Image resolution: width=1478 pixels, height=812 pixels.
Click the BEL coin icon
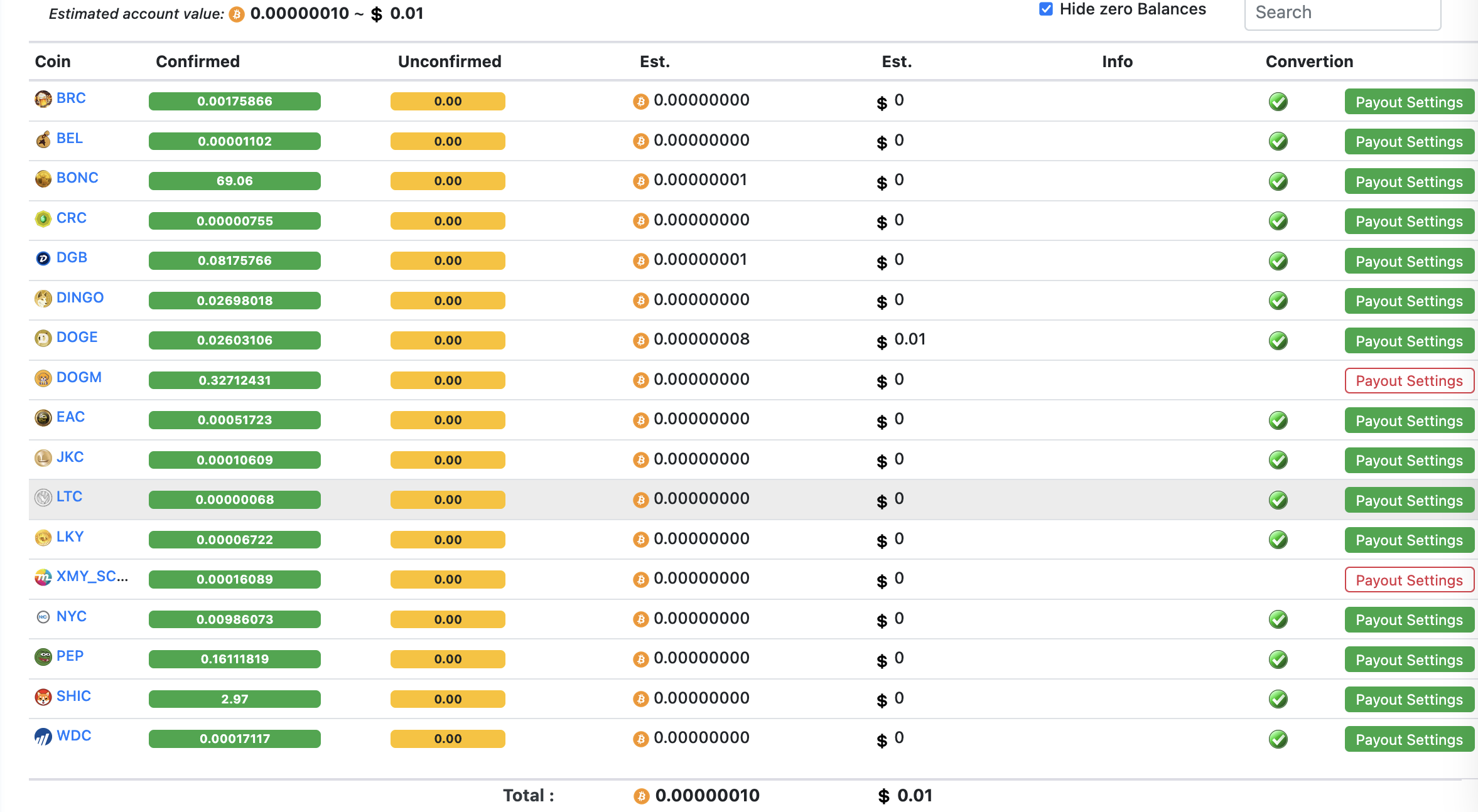click(x=43, y=139)
